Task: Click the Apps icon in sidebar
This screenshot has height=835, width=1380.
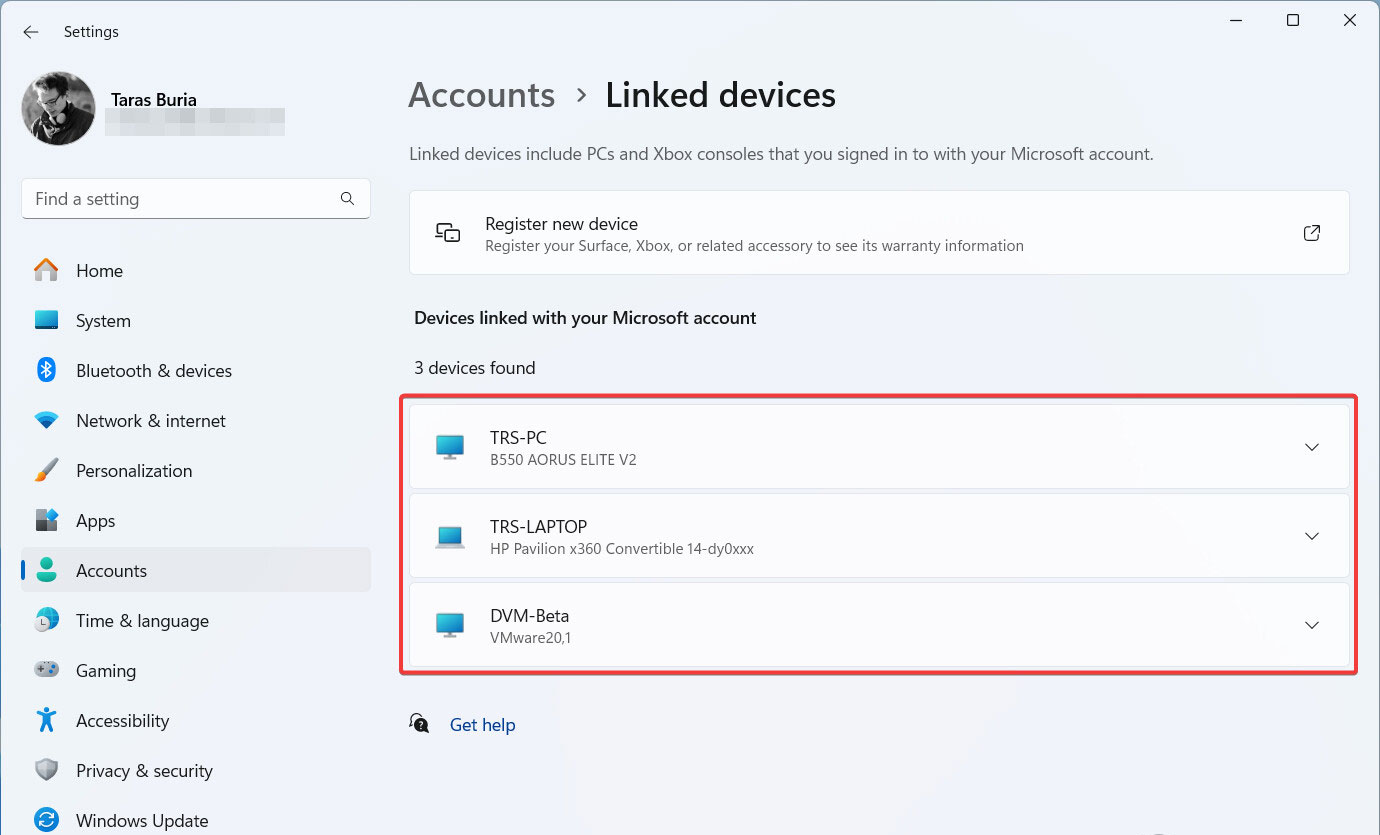Action: [46, 520]
